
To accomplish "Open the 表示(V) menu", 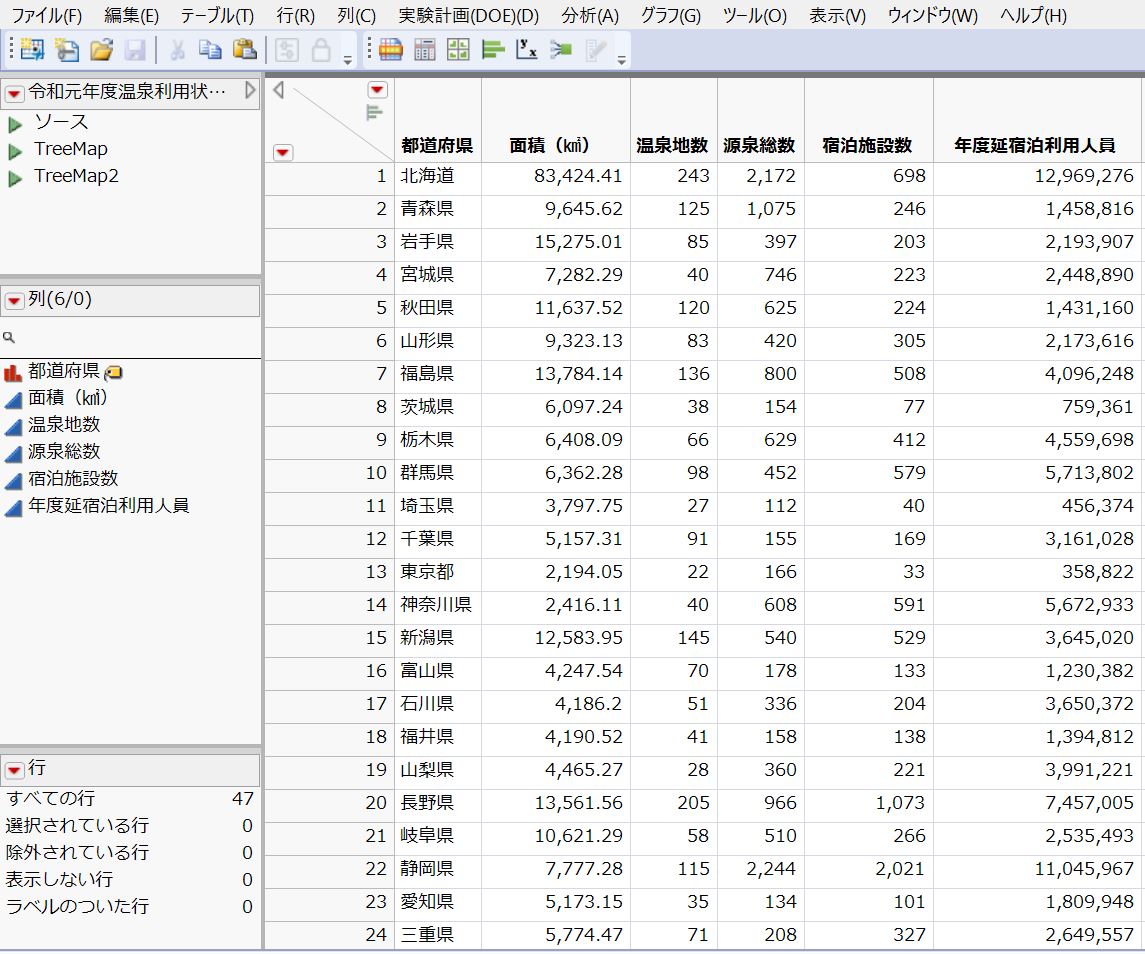I will pos(838,15).
